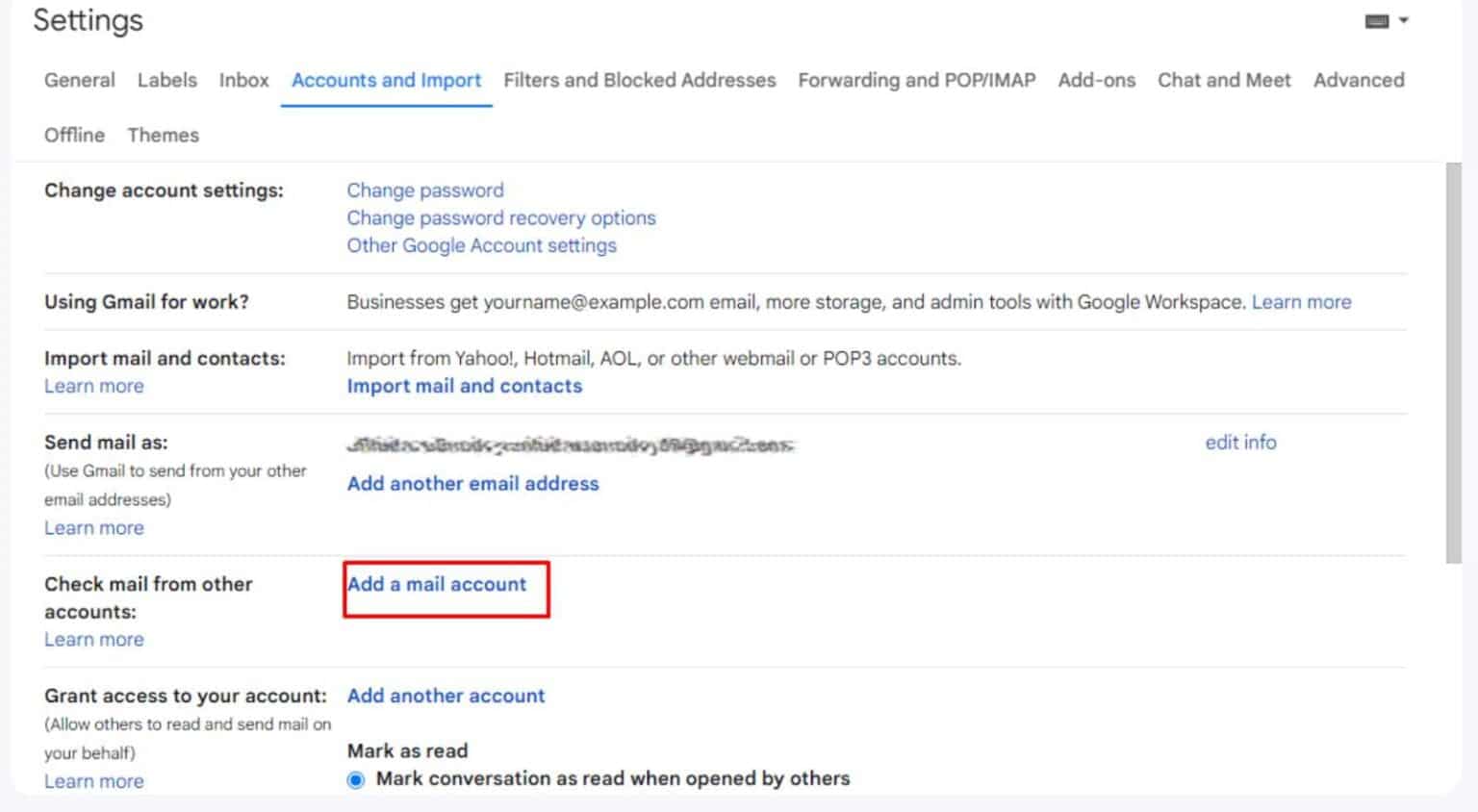Select the Add-ons tab
Screen dimensions: 1478x812
click(1095, 81)
